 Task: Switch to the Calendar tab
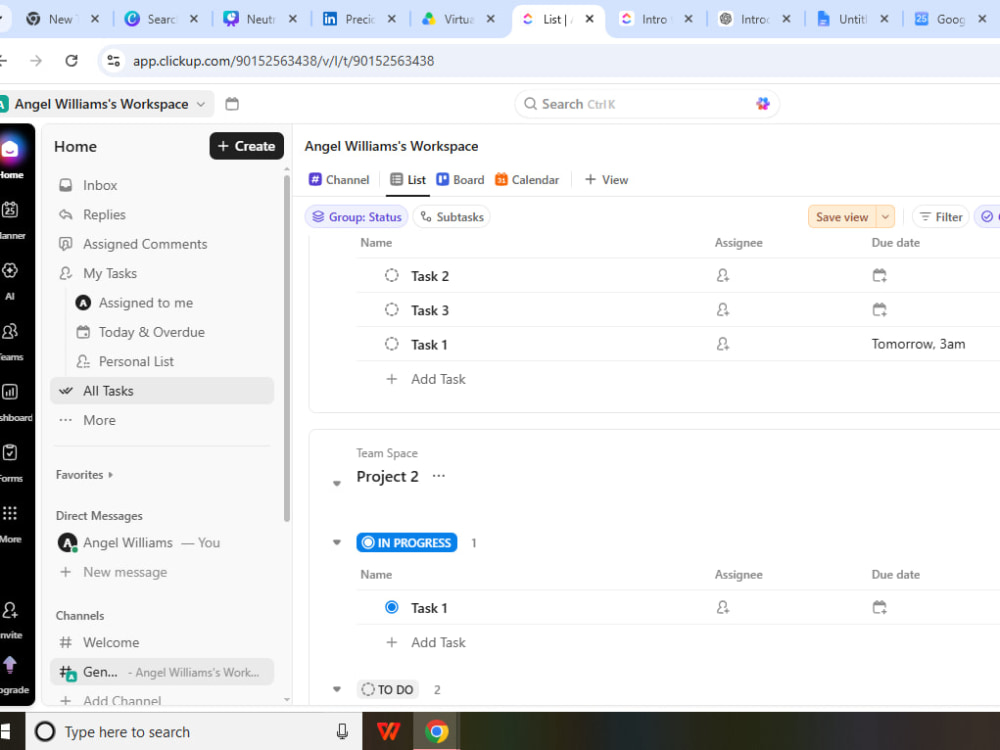527,180
